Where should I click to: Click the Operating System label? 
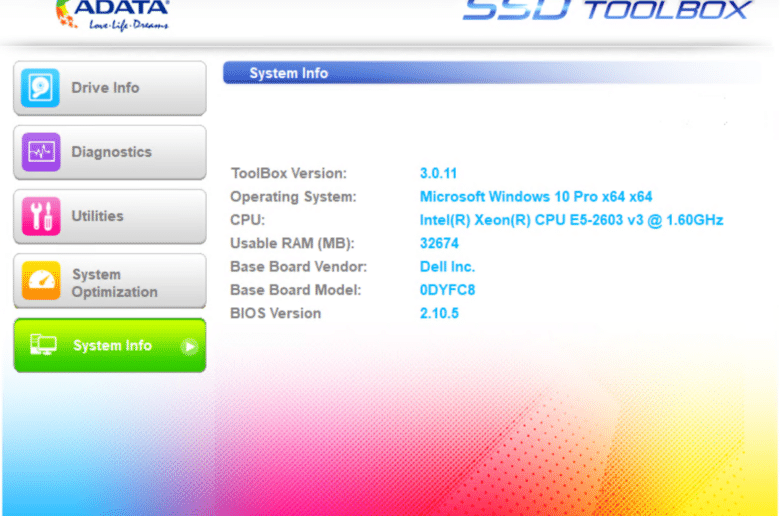[293, 197]
